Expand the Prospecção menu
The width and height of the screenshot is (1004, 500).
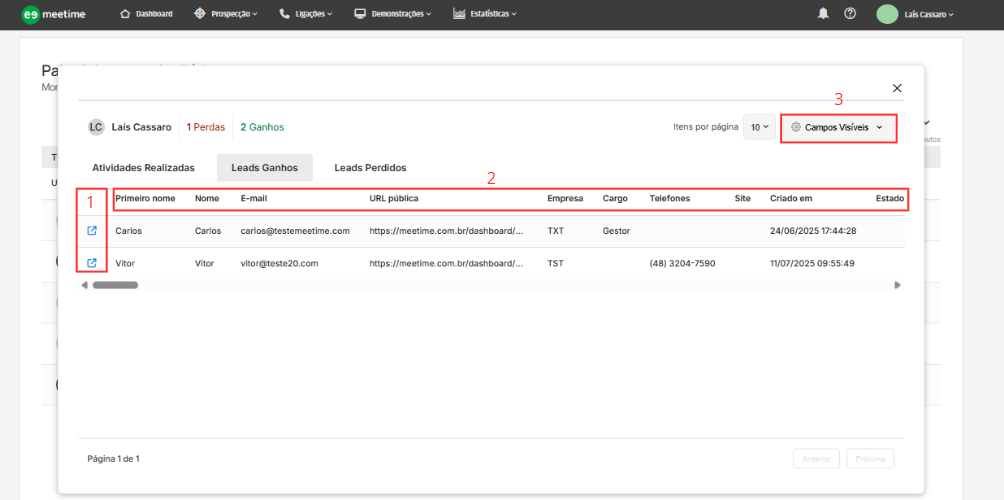[x=226, y=14]
